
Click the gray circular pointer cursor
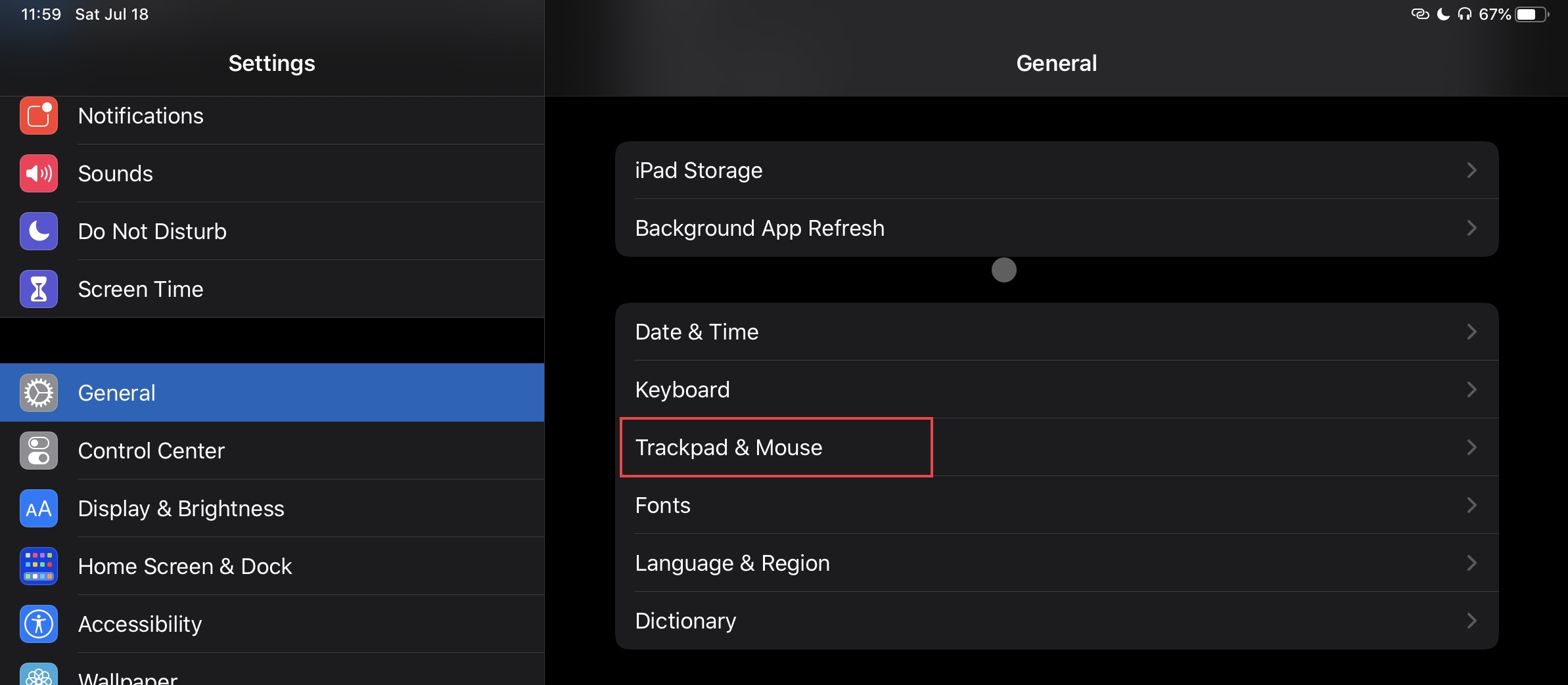click(1003, 270)
